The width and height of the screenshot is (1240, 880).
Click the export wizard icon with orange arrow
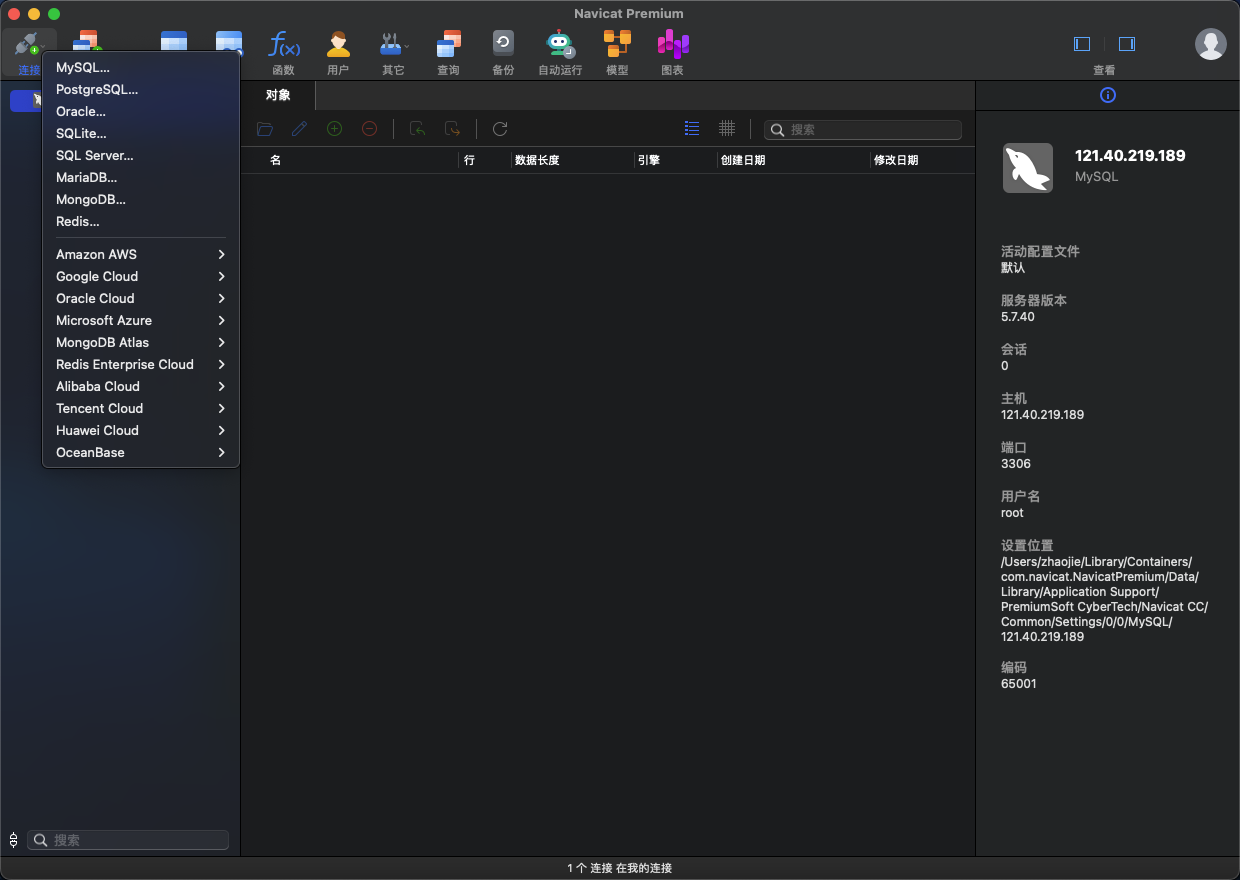coord(452,129)
